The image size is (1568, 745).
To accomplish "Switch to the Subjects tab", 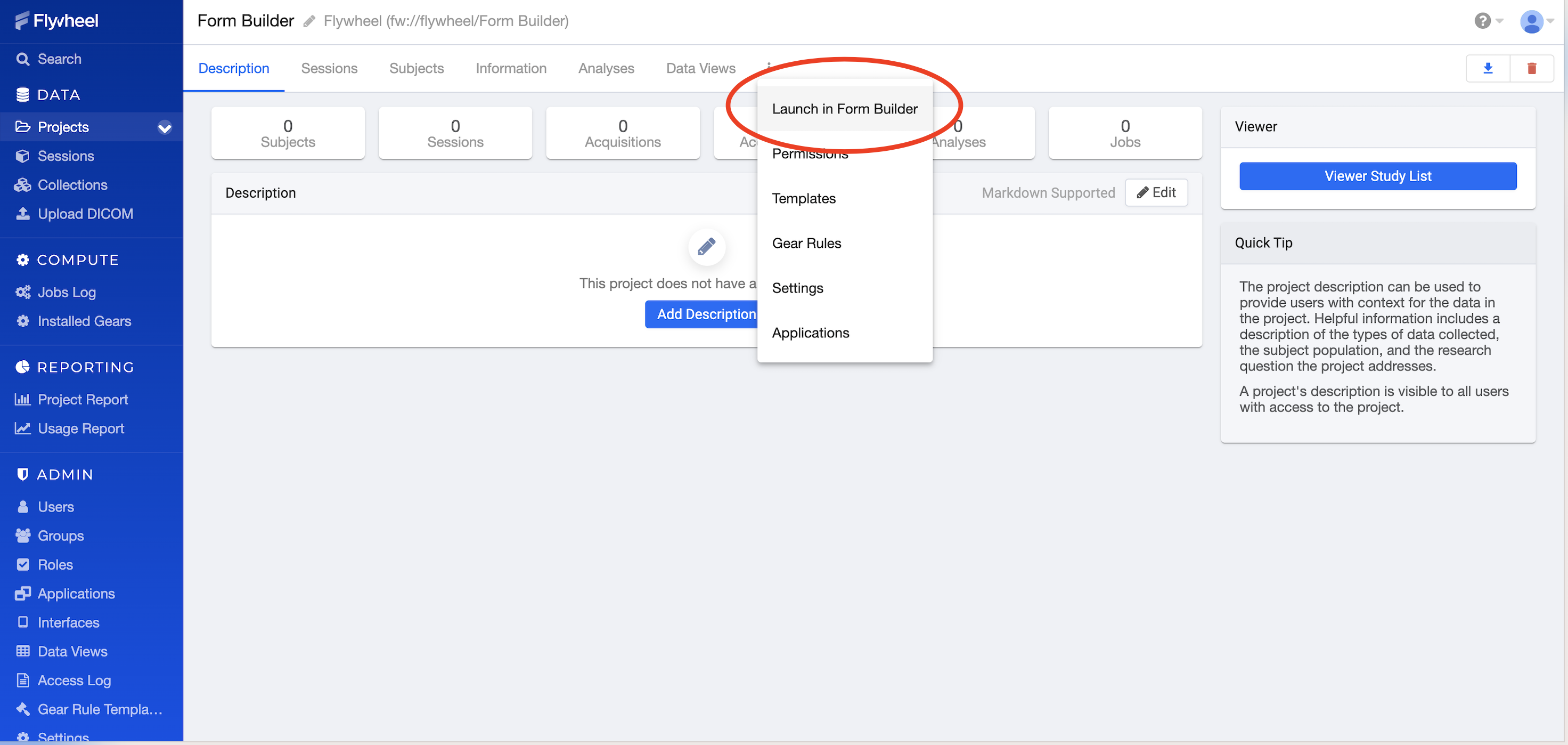I will (416, 68).
